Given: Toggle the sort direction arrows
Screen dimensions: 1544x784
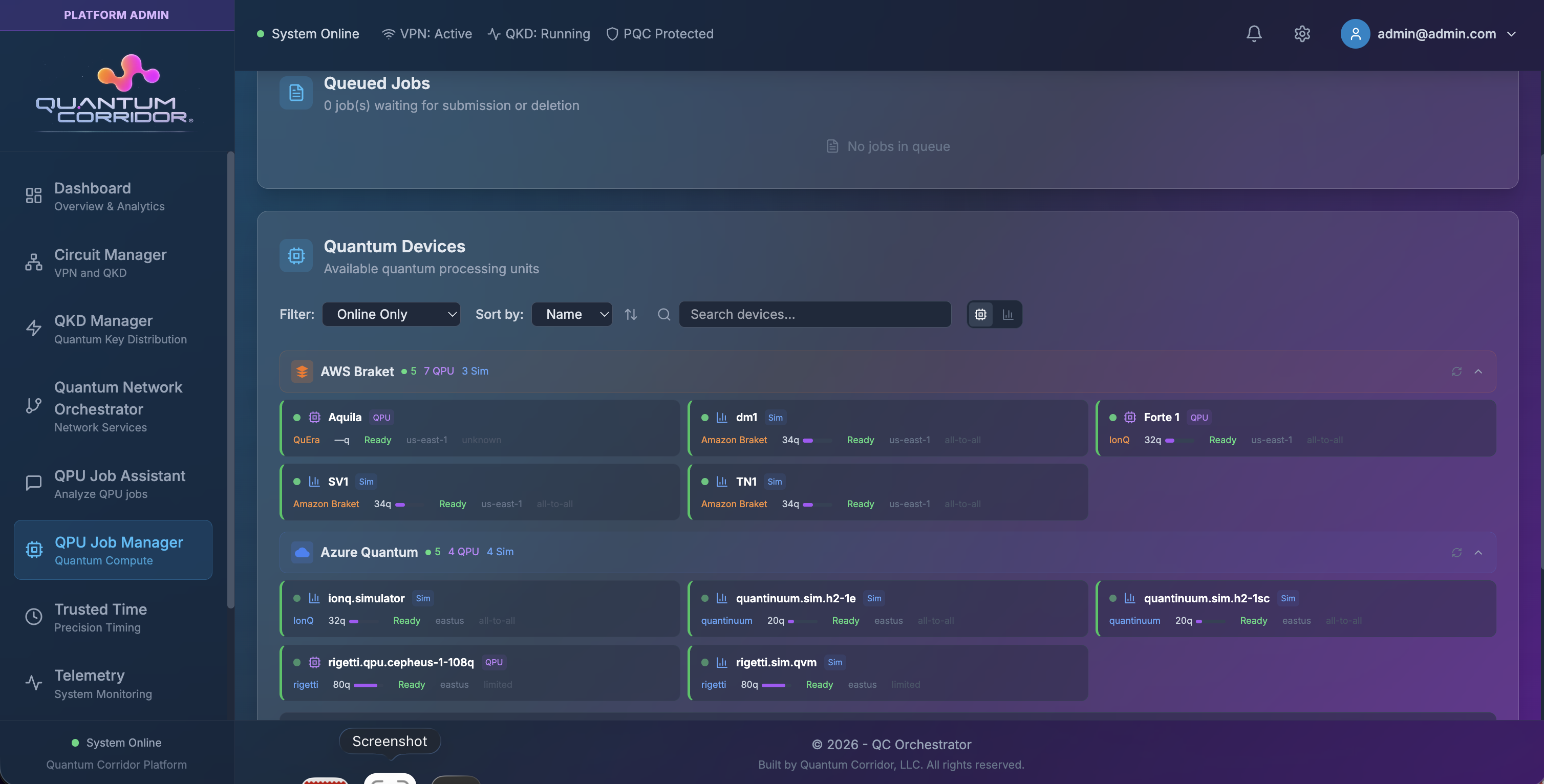Looking at the screenshot, I should tap(631, 314).
